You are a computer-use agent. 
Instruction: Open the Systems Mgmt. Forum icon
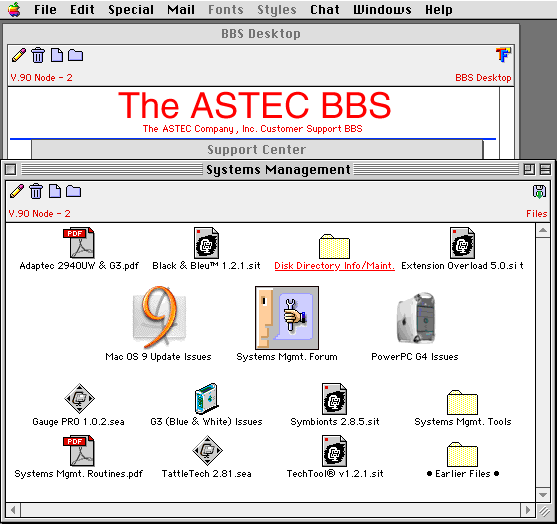point(287,318)
